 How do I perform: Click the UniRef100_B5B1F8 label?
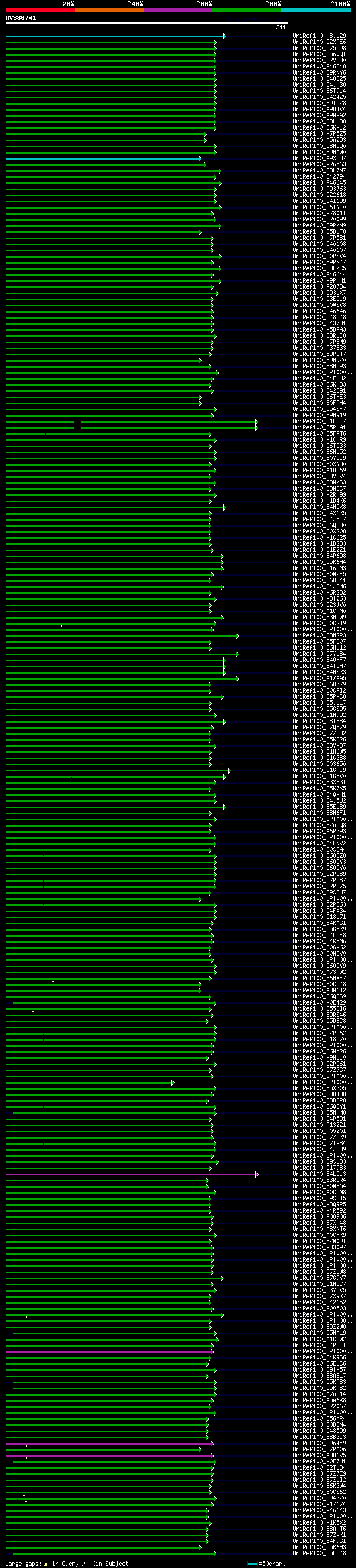tap(319, 231)
